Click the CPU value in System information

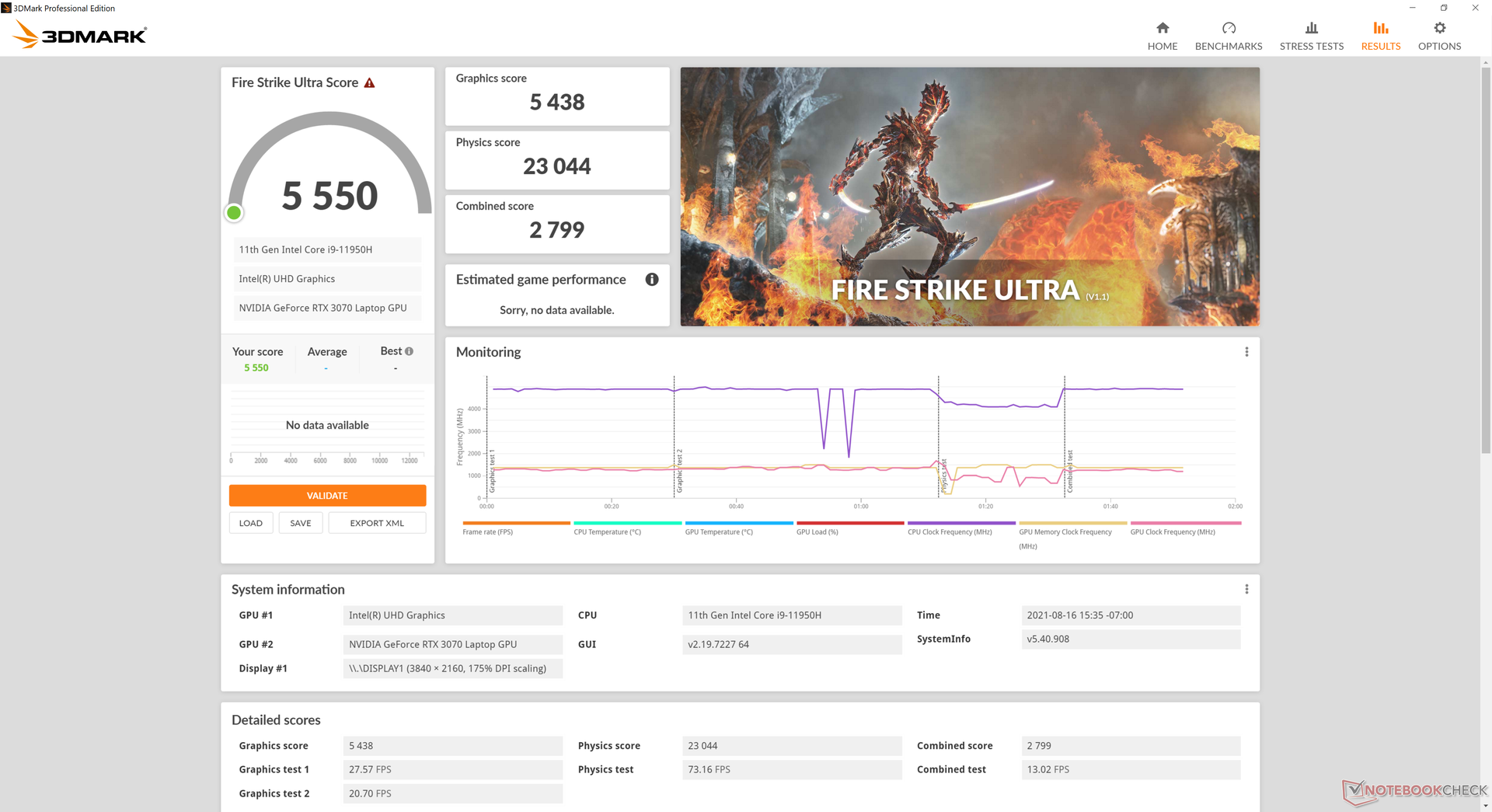(x=792, y=615)
